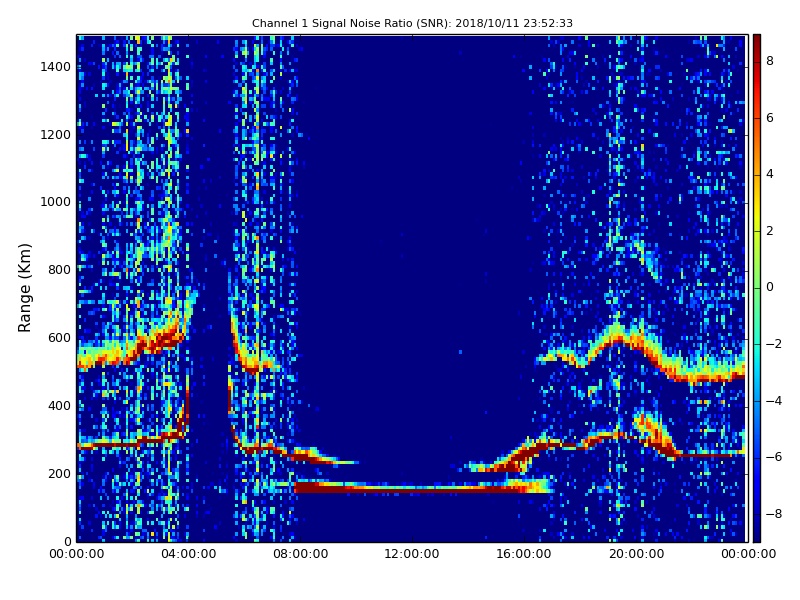The height and width of the screenshot is (600, 800).
Task: Click the colorbar label 4
Action: pyautogui.click(x=769, y=174)
